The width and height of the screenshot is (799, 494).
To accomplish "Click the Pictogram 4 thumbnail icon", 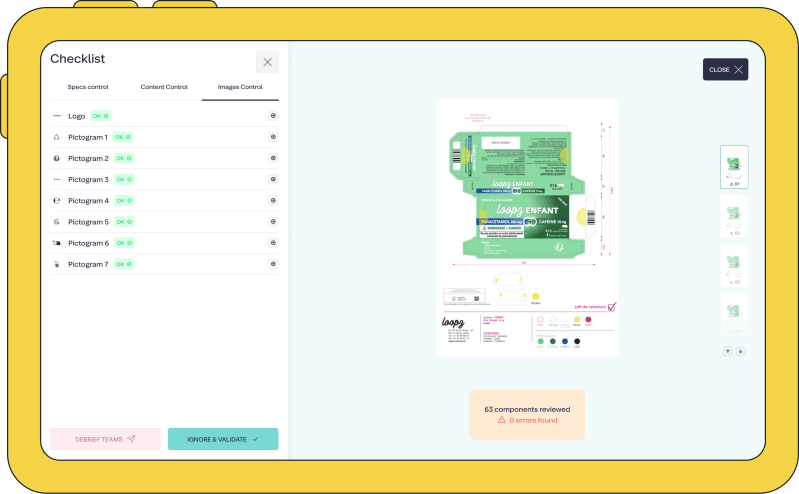I will [x=57, y=201].
